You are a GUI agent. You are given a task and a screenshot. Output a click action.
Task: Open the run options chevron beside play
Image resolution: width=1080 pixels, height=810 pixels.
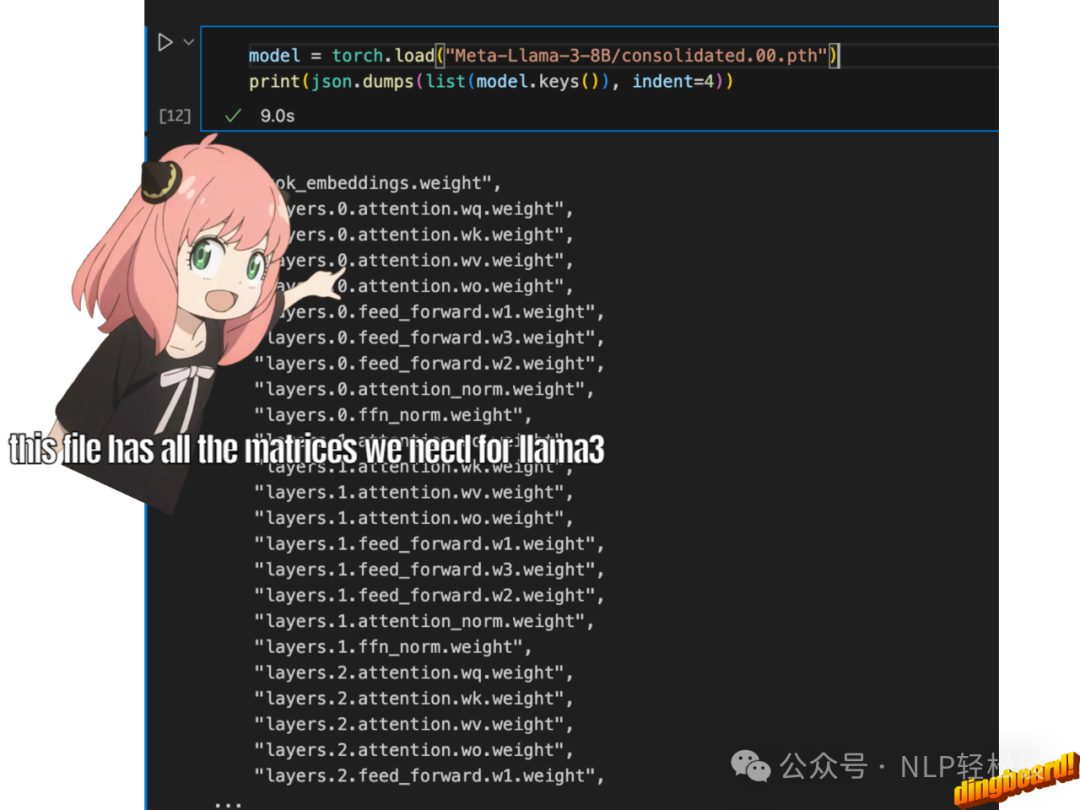pos(189,43)
